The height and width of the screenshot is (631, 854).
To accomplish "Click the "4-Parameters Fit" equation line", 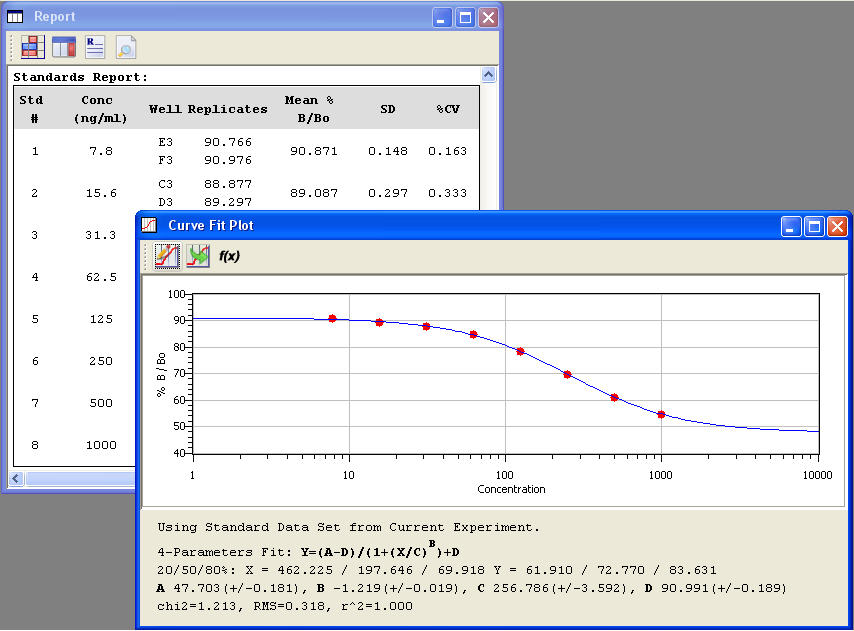I will point(308,550).
